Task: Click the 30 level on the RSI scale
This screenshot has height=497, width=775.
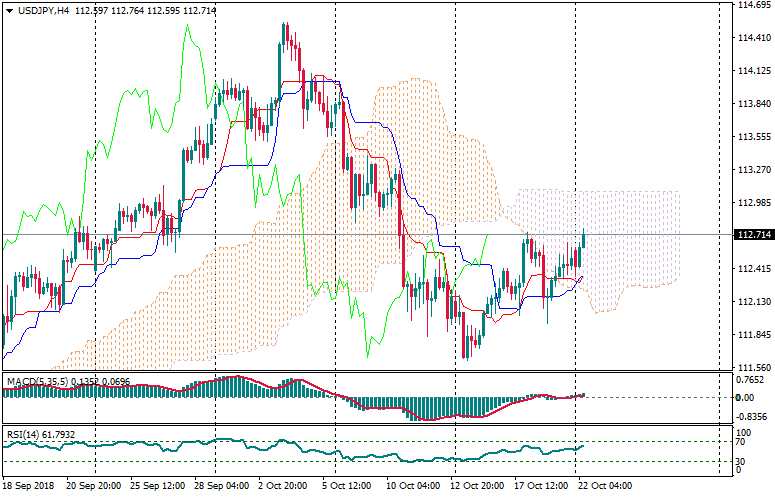Action: tap(741, 461)
